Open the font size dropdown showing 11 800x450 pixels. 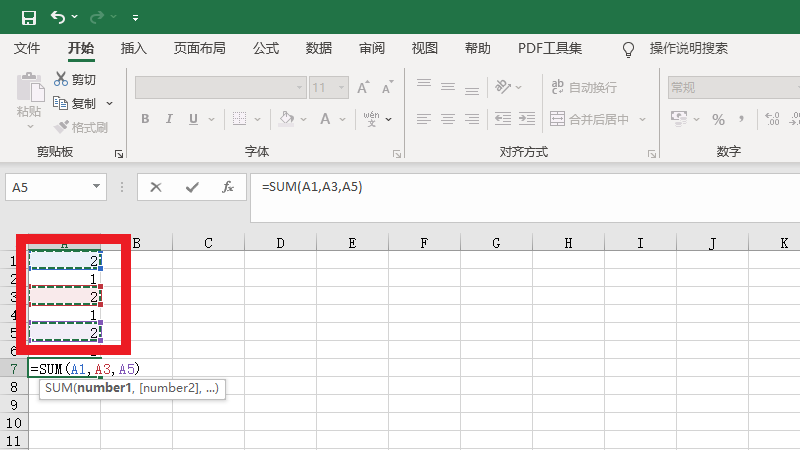point(340,88)
